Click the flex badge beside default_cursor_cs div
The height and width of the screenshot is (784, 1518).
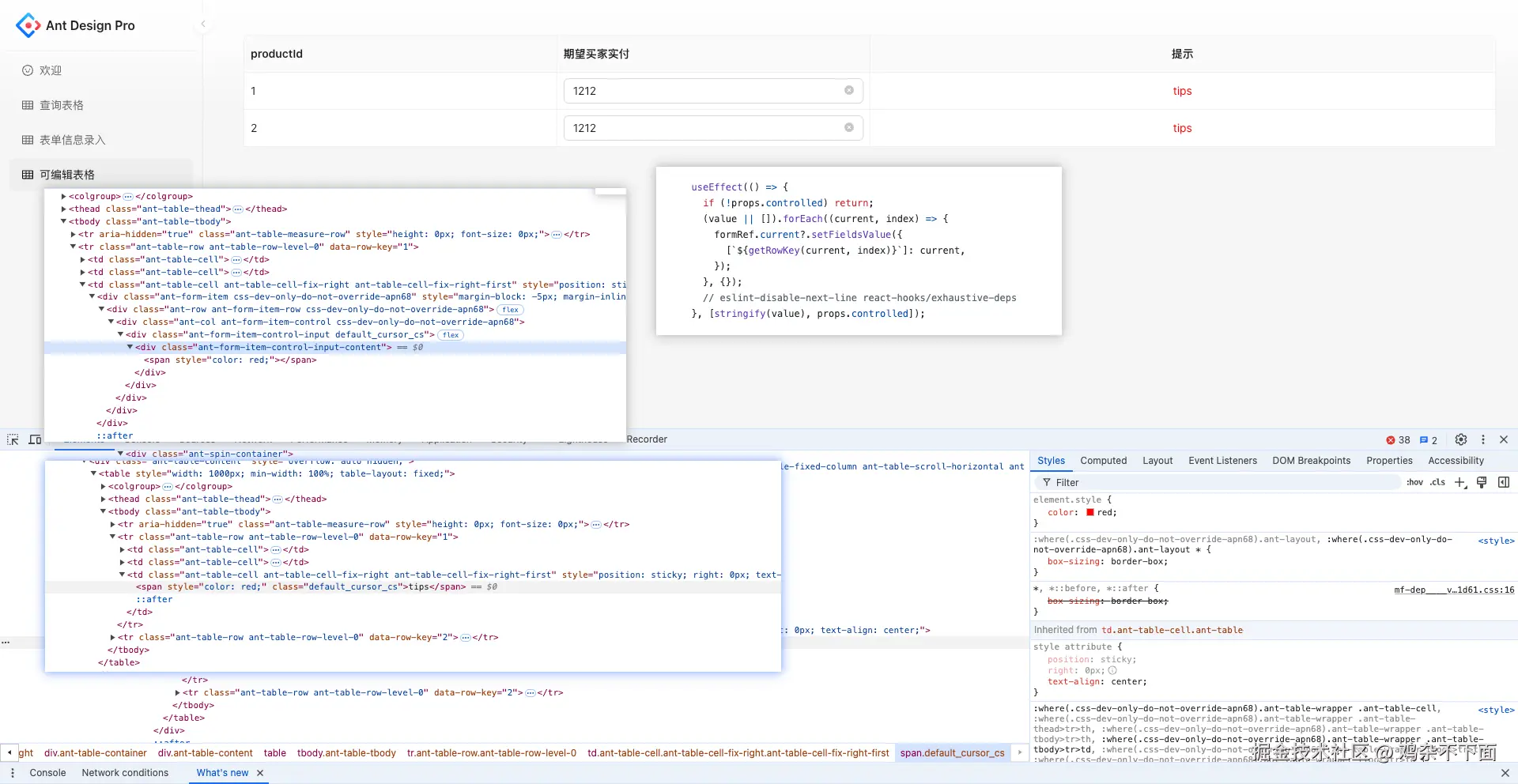pos(451,335)
